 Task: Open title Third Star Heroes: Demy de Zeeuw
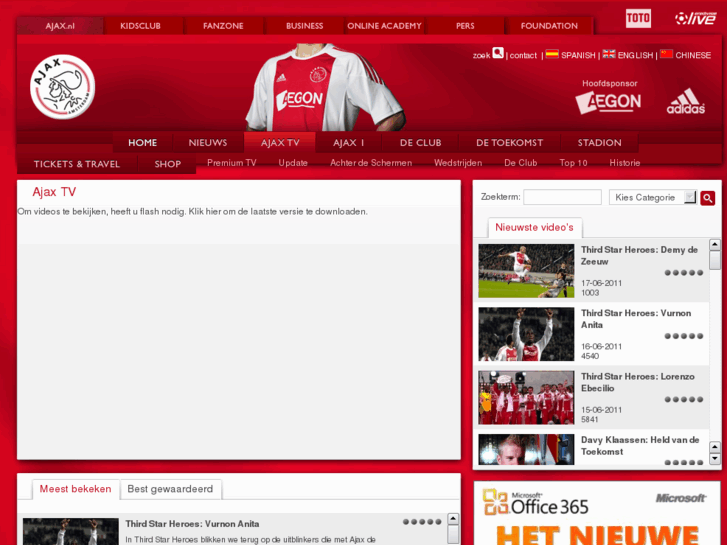[x=639, y=256]
